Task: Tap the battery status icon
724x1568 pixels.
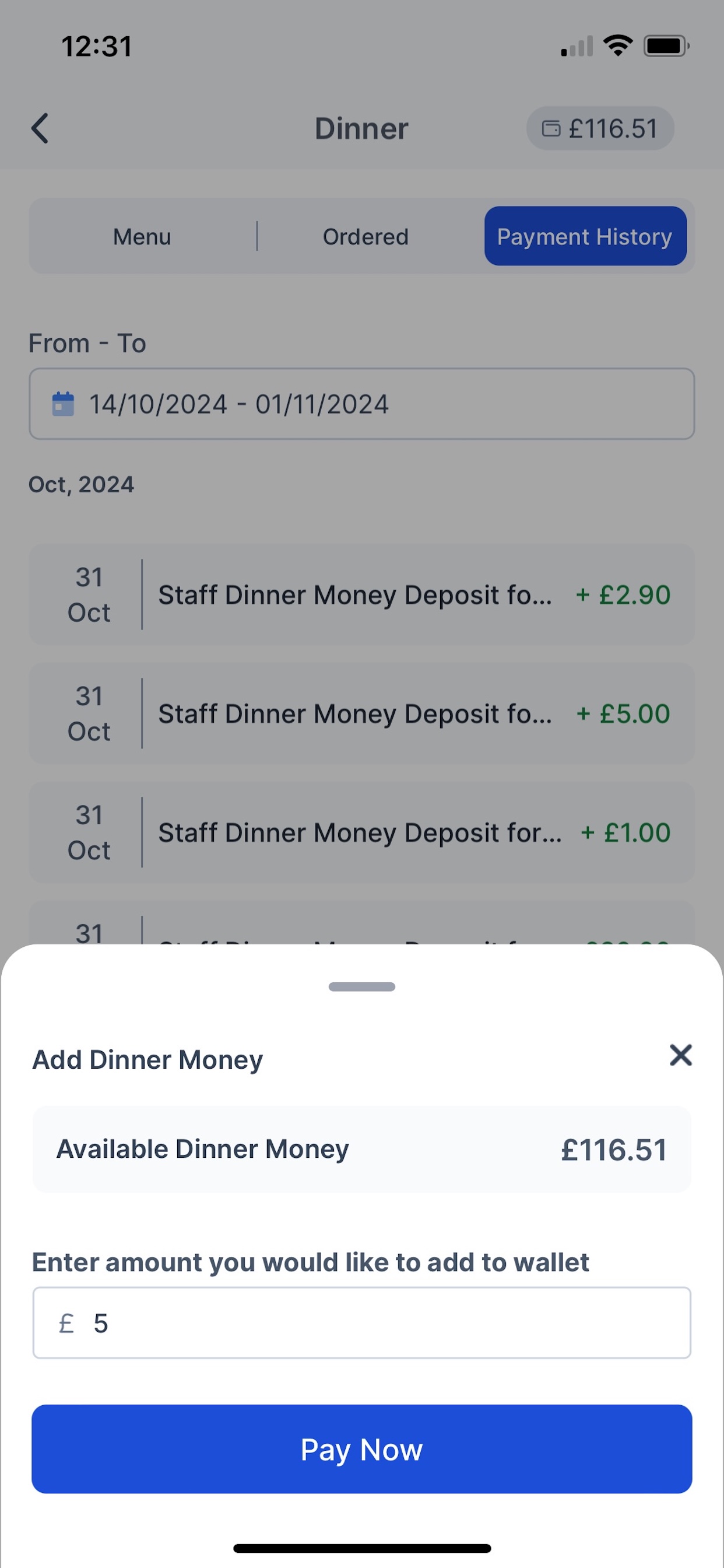Action: tap(666, 45)
